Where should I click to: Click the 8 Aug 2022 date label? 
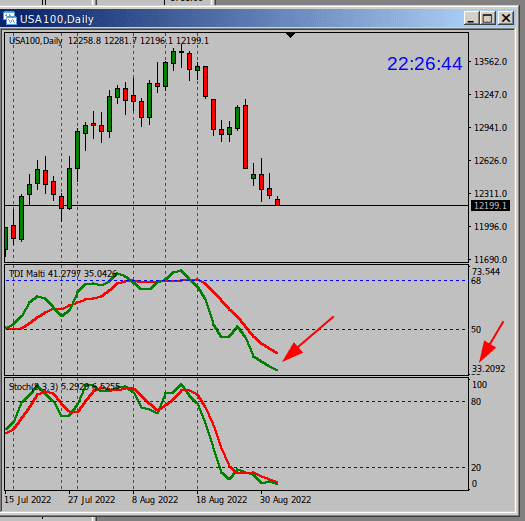tap(155, 500)
